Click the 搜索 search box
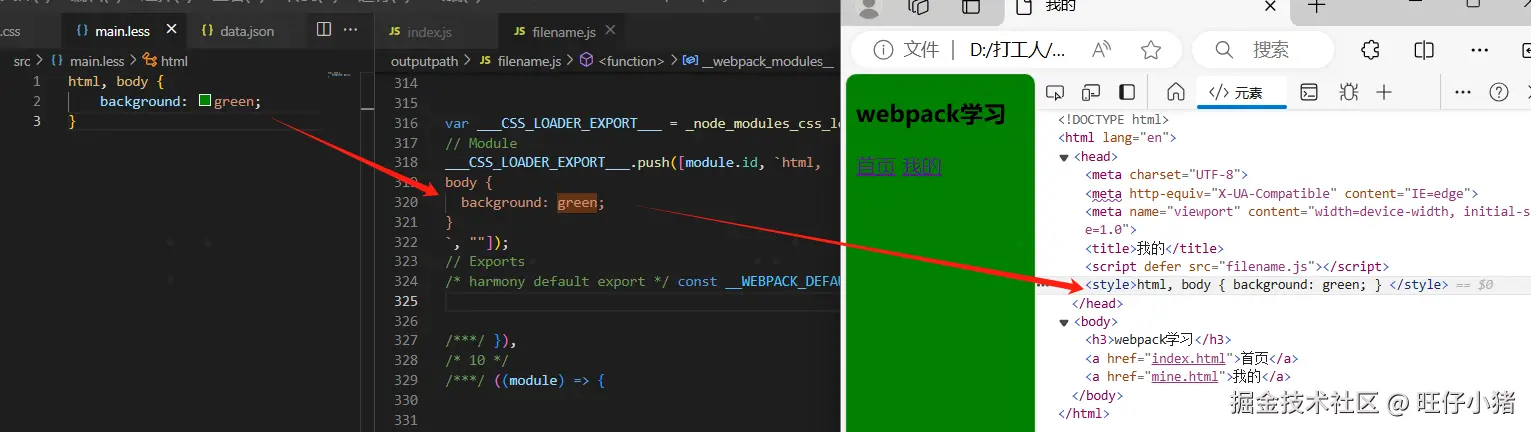 tap(1261, 50)
